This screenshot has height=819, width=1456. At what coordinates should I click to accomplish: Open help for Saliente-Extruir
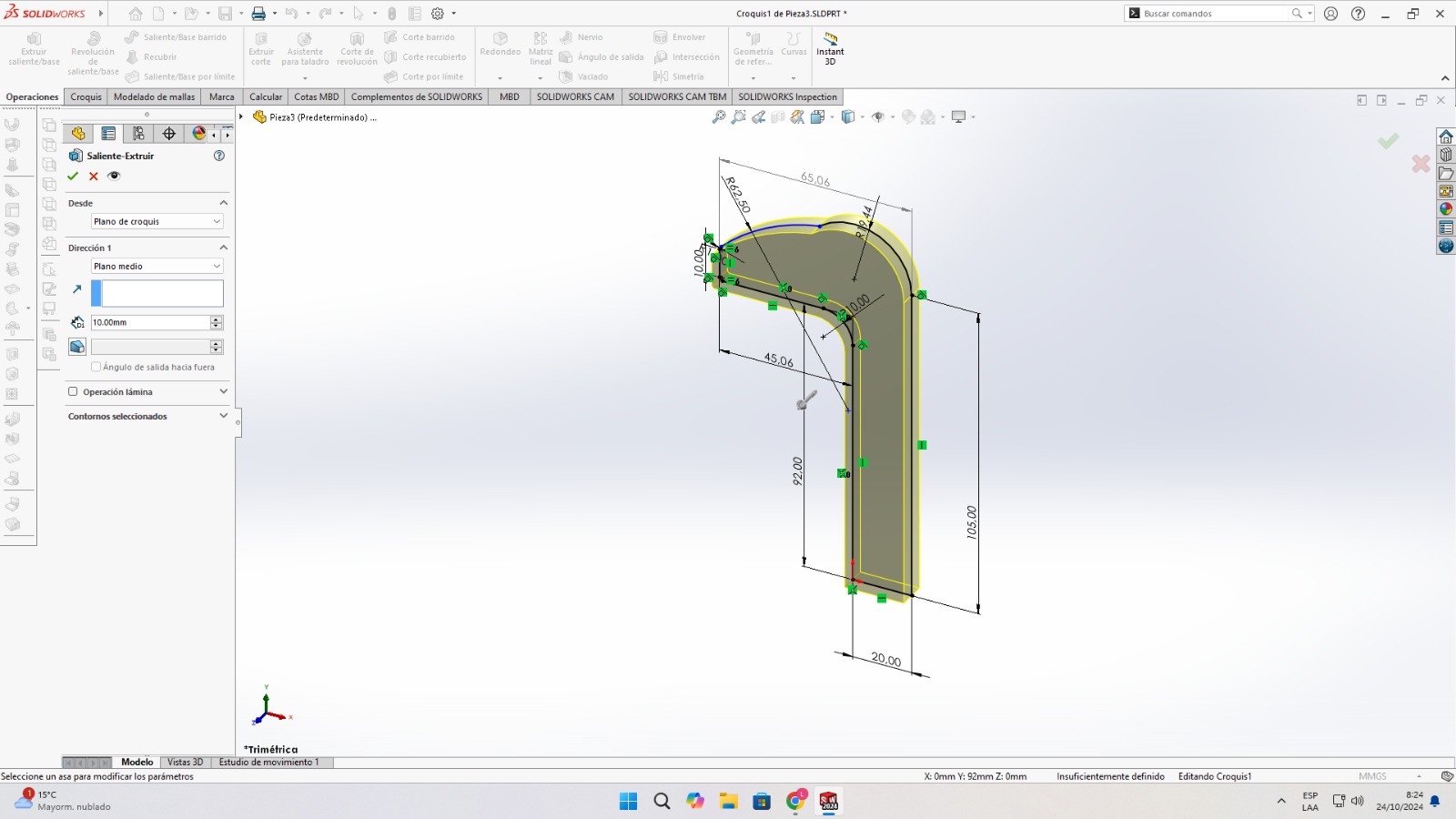pyautogui.click(x=218, y=156)
